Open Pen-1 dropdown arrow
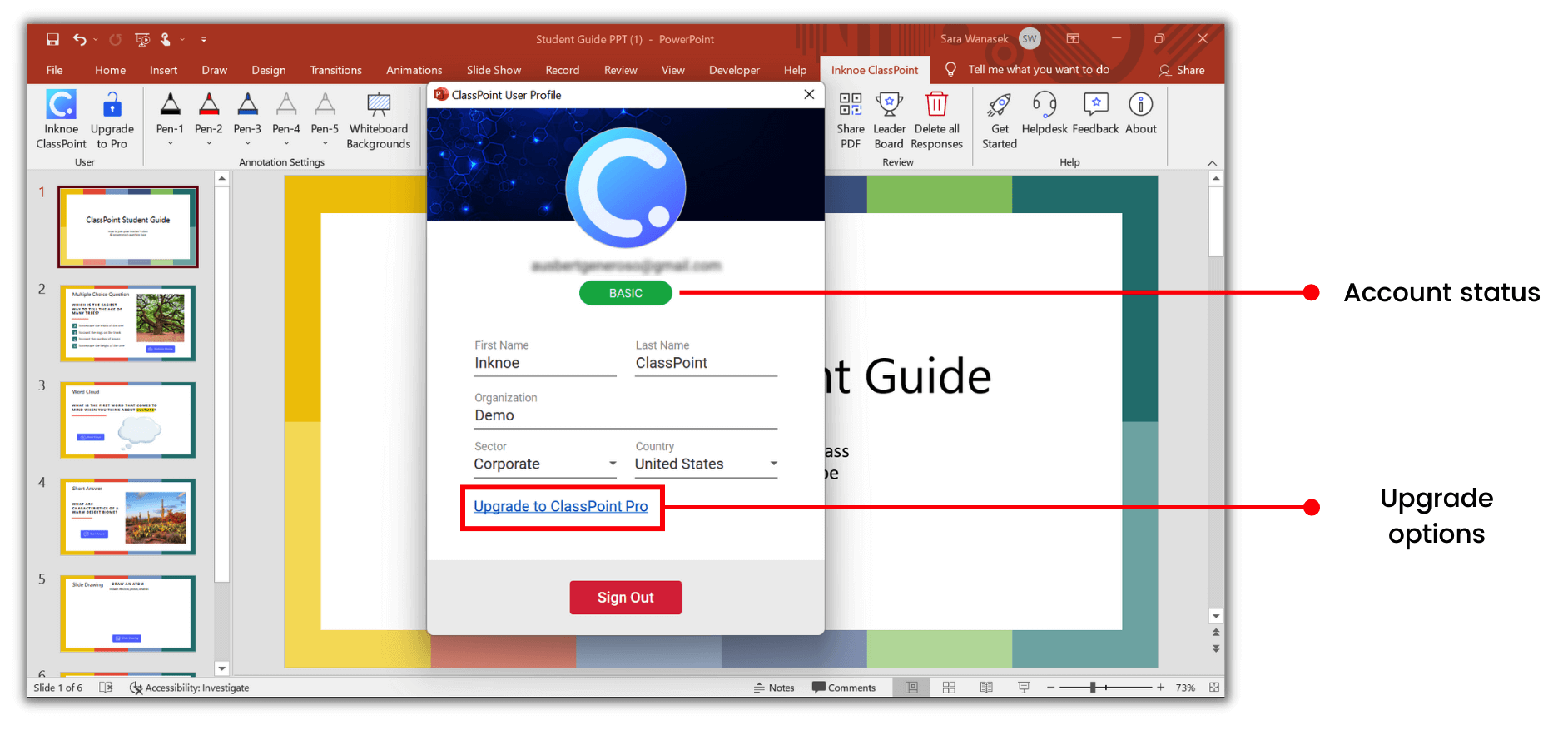Image resolution: width=1568 pixels, height=735 pixels. pos(170,144)
